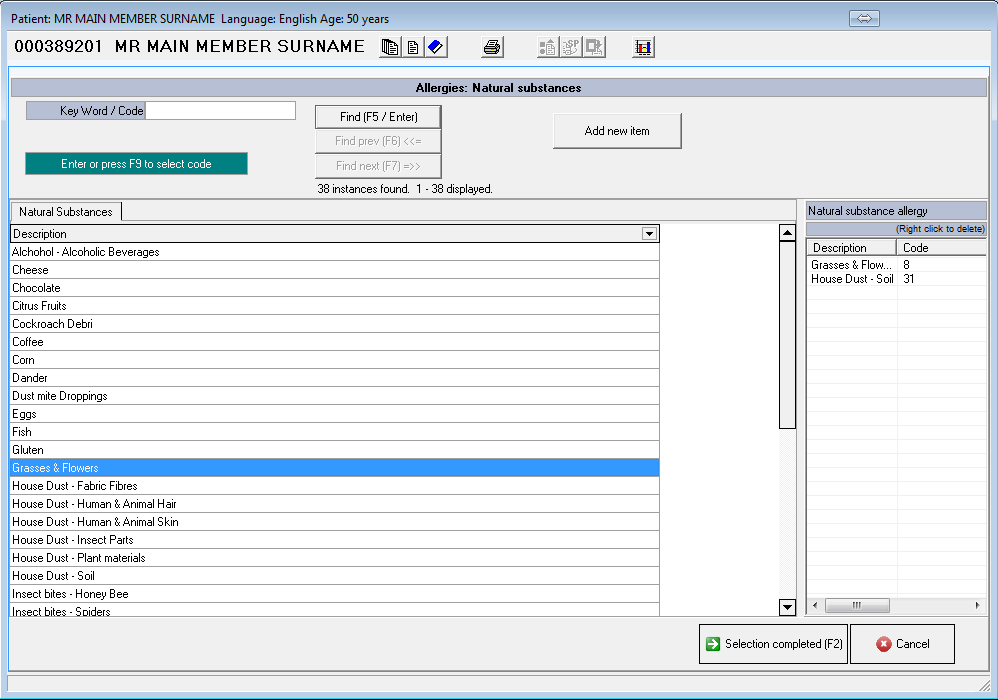
Task: Focus the Key Word / Code field
Action: 220,111
